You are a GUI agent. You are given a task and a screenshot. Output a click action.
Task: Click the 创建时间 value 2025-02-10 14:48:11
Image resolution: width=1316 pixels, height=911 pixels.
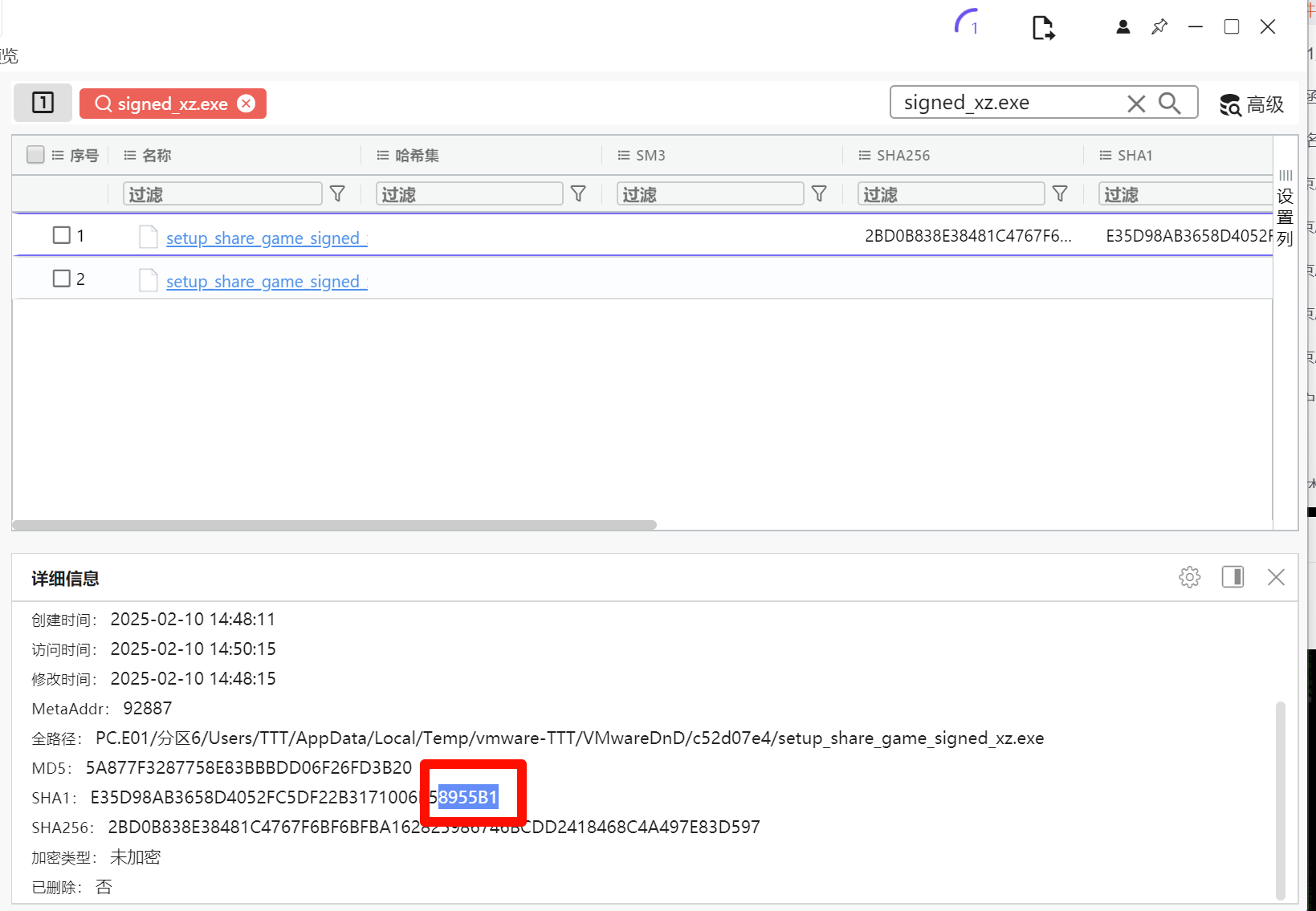(x=193, y=619)
